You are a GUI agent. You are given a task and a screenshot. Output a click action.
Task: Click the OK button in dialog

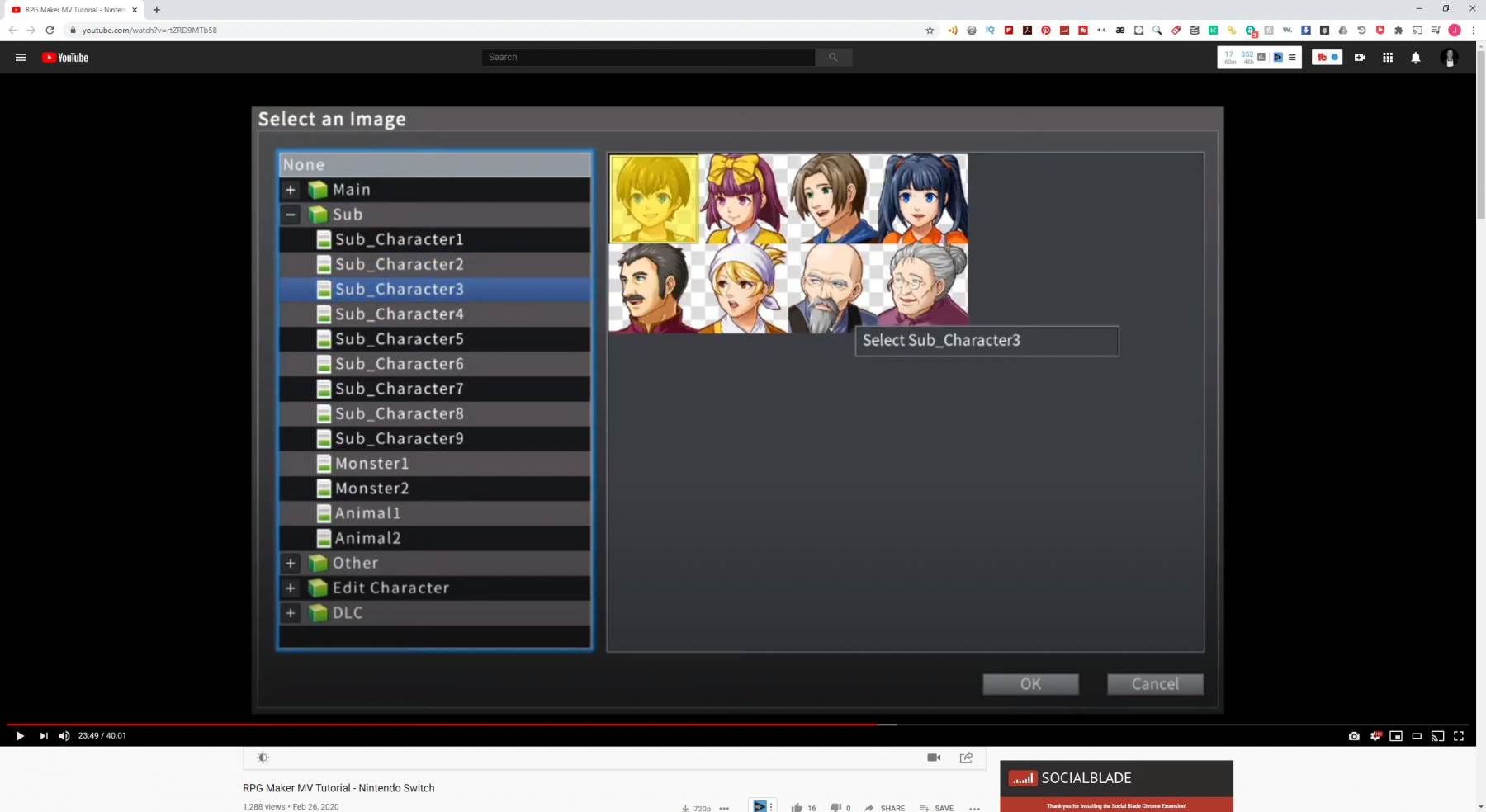click(1030, 684)
